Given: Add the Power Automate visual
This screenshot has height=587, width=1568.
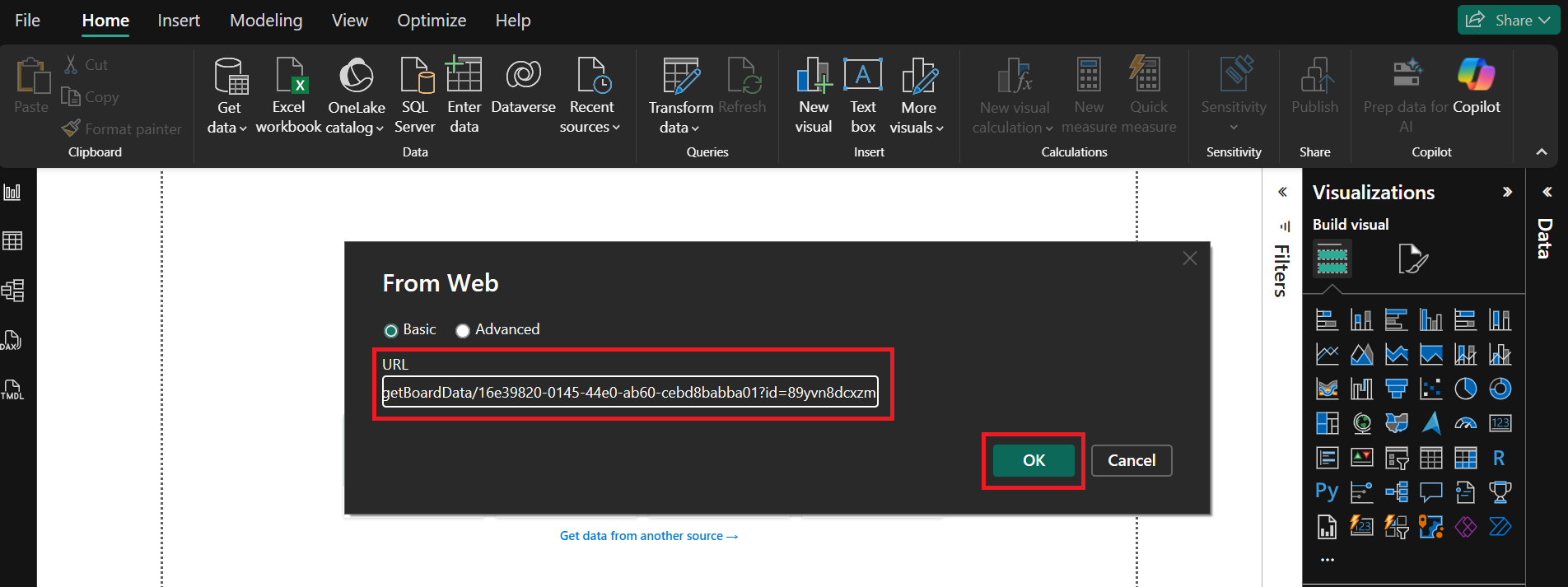Looking at the screenshot, I should [1500, 526].
